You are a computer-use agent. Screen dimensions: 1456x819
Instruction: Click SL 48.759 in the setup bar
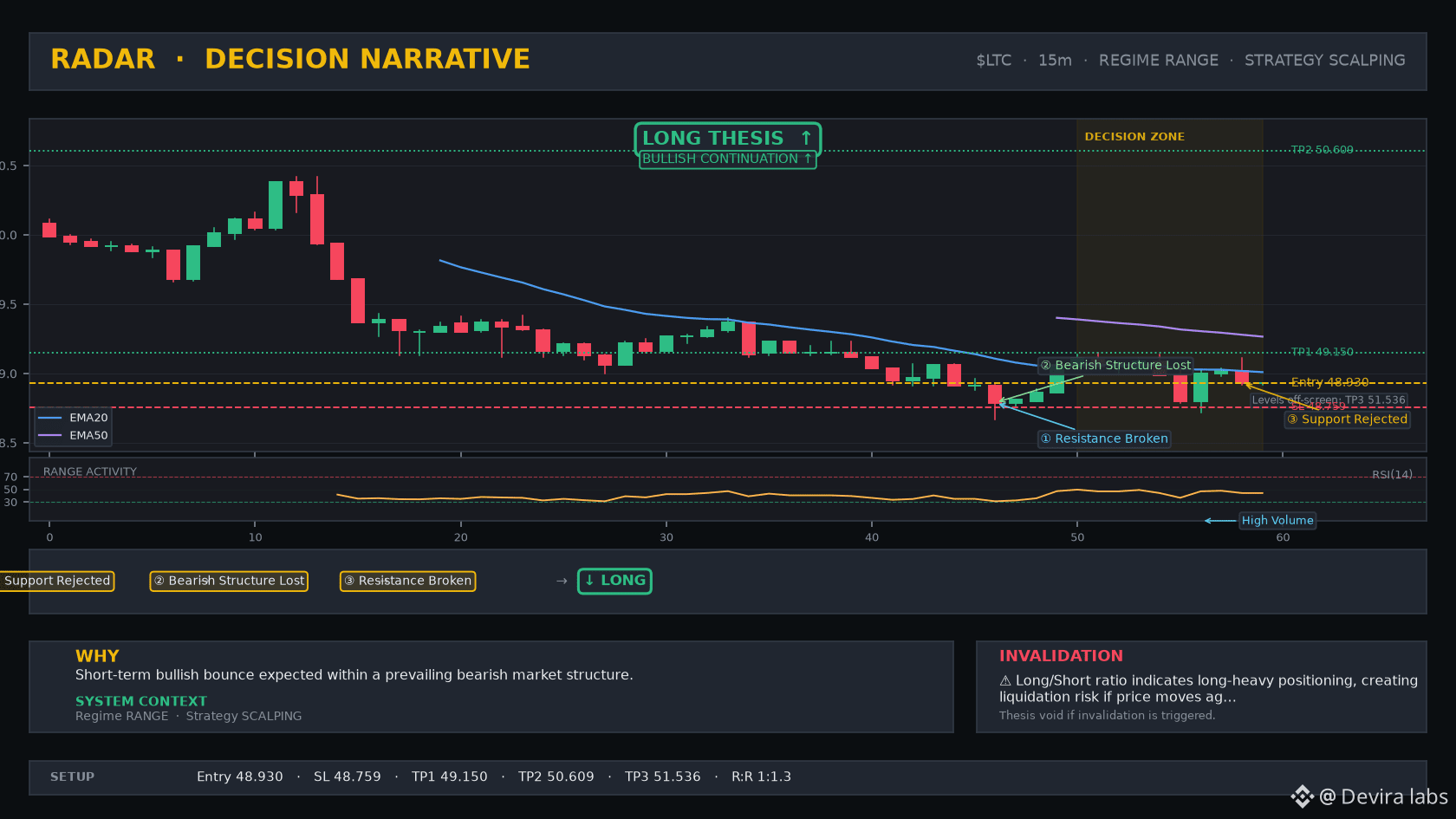click(x=348, y=777)
